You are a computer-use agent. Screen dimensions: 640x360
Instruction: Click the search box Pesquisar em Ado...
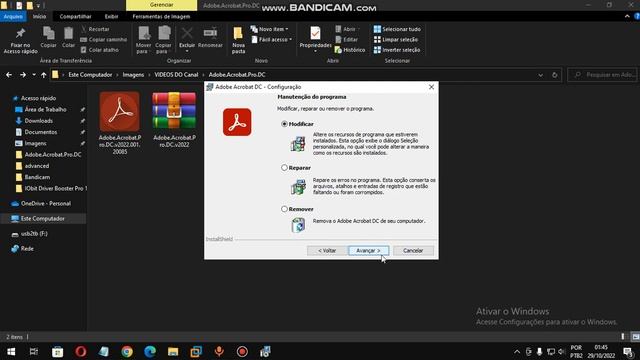point(602,75)
